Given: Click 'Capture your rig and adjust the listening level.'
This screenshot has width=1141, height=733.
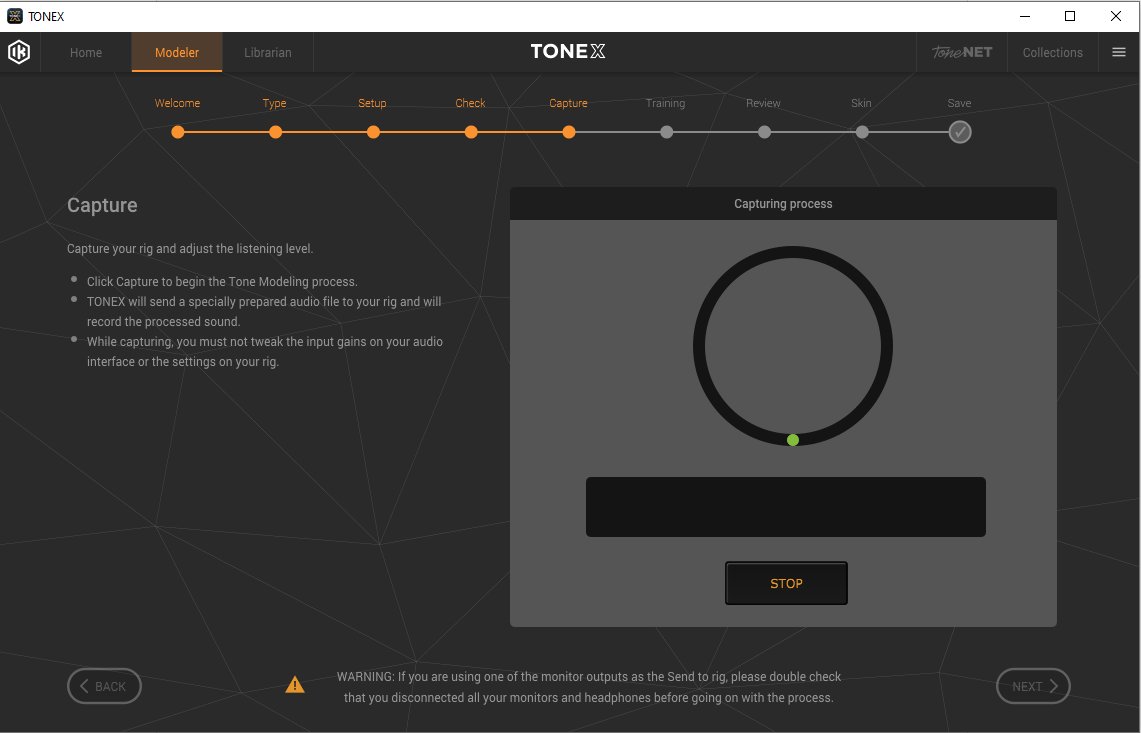Looking at the screenshot, I should tap(190, 248).
